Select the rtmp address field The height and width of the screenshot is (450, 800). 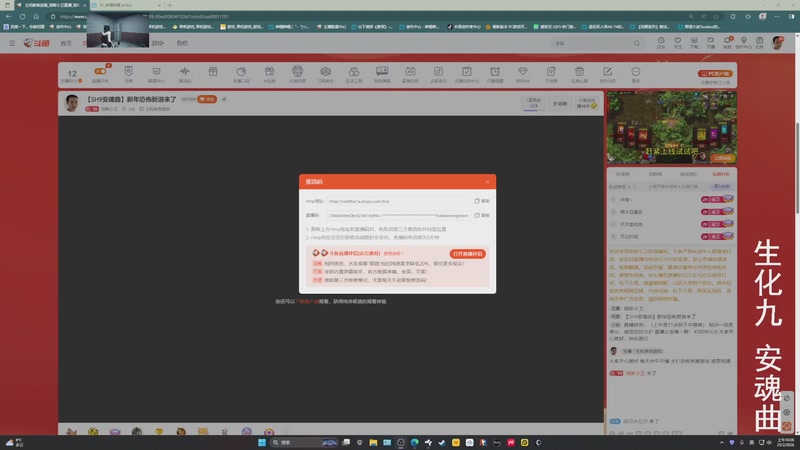(399, 201)
